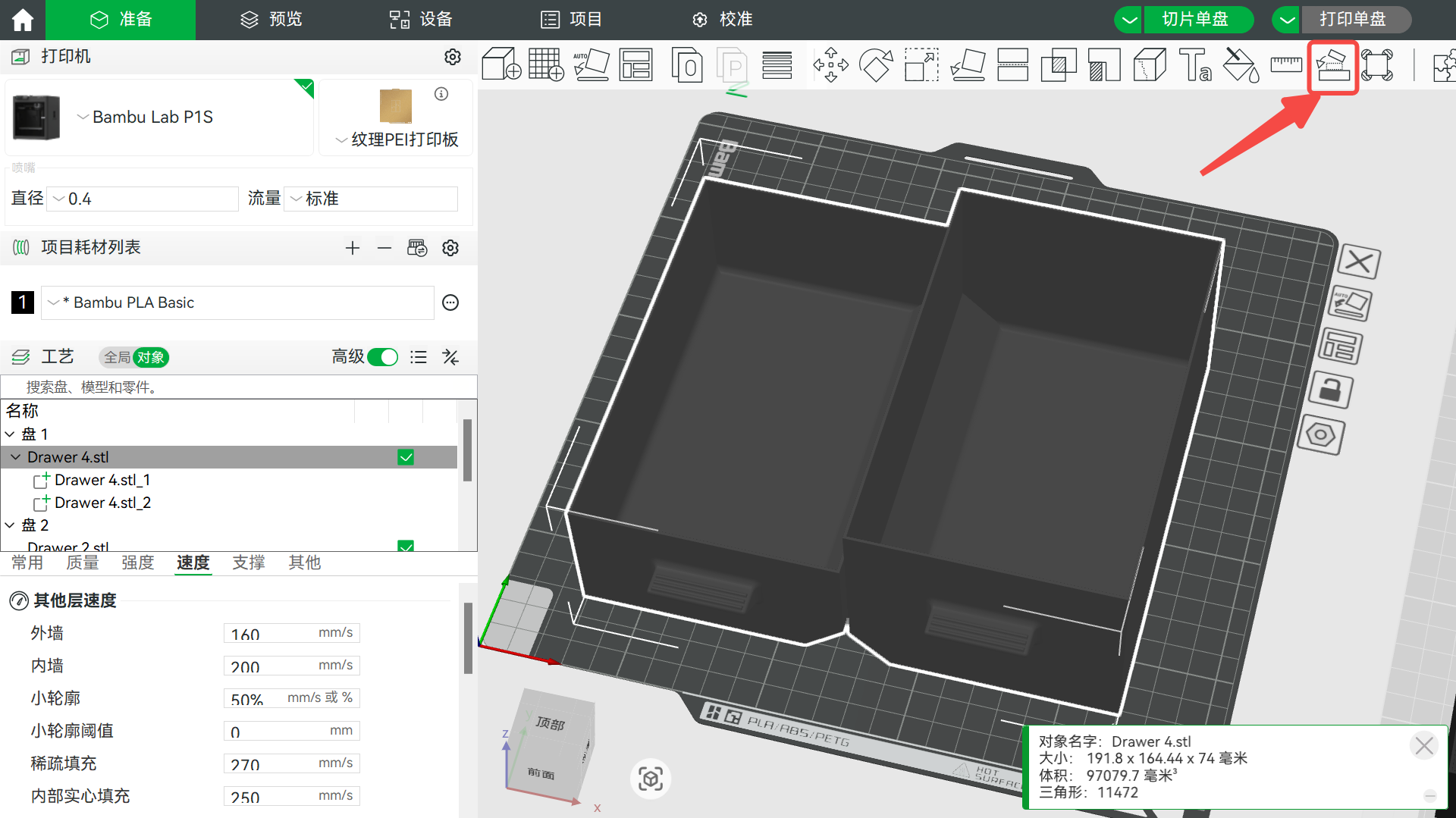Switch to the Project tab
This screenshot has width=1456, height=818.
coord(571,20)
